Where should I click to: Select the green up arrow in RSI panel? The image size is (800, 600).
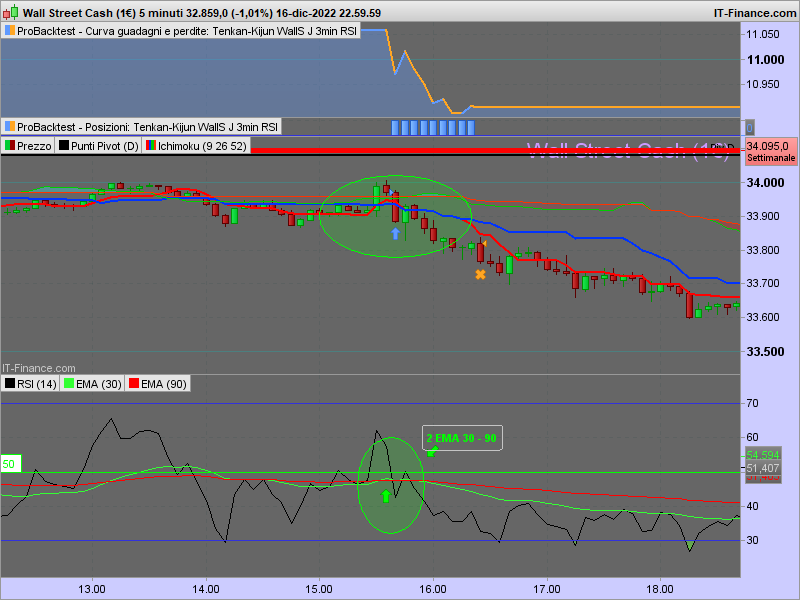click(x=386, y=495)
